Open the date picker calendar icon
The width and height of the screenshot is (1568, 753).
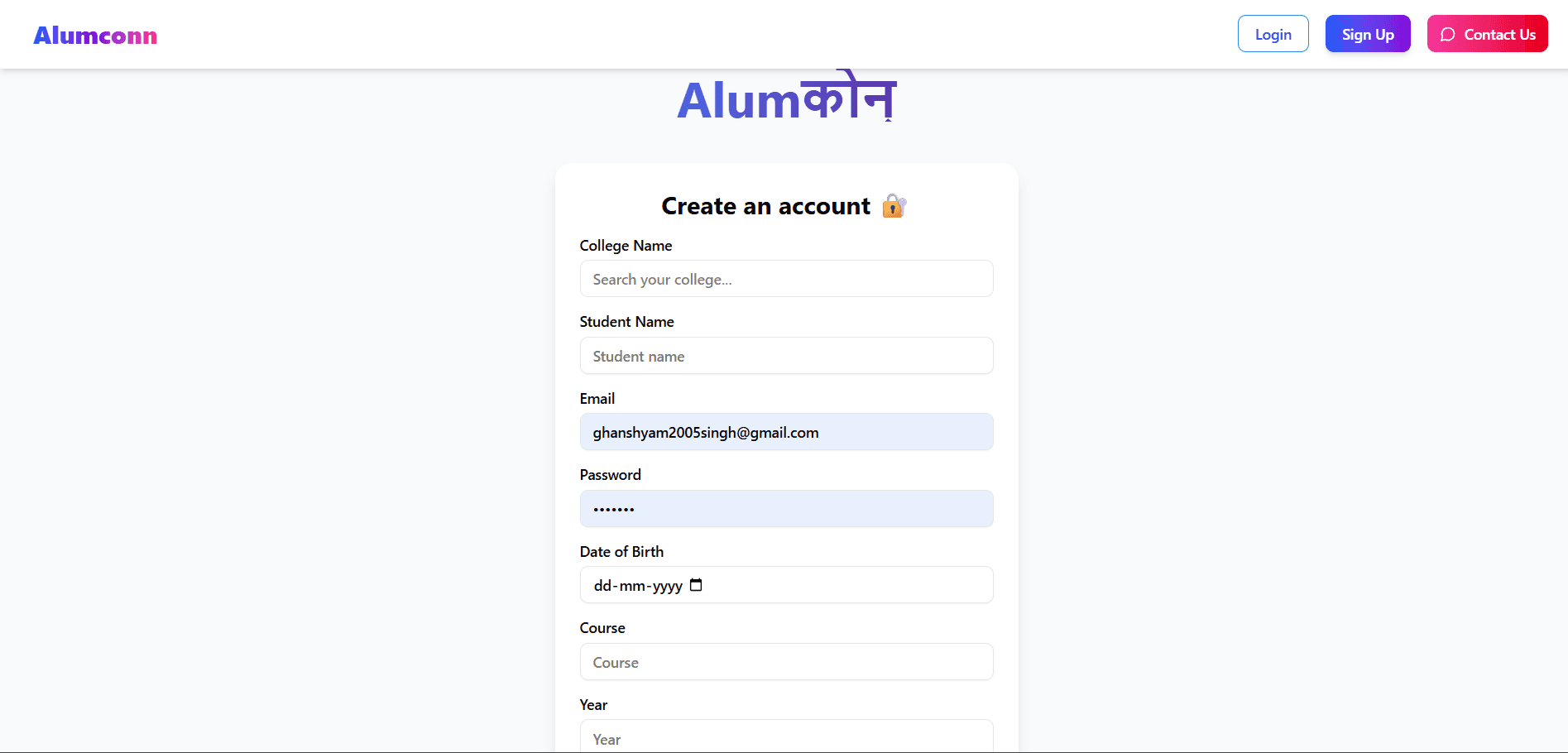point(696,585)
